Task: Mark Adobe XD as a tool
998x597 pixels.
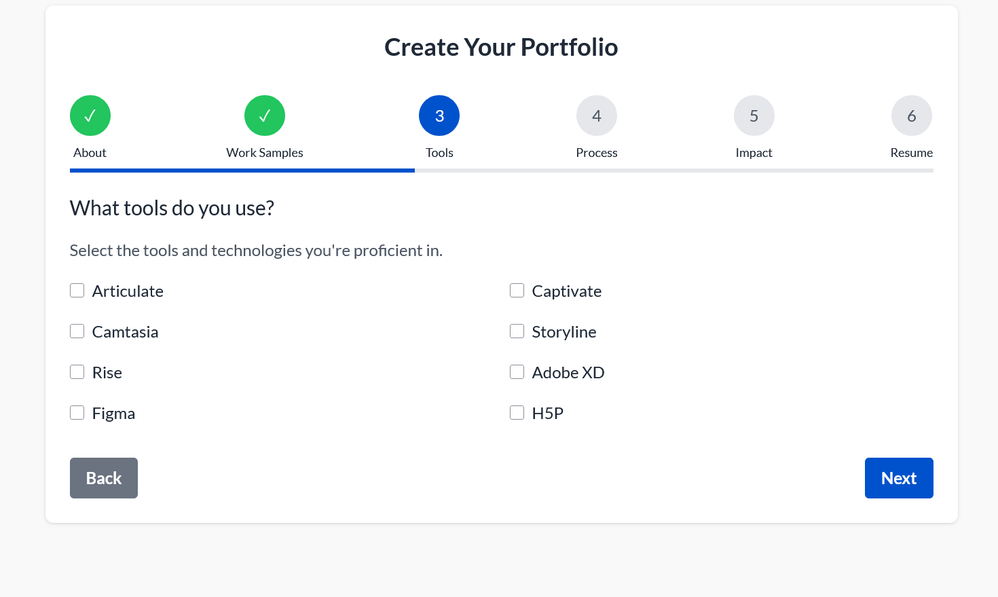Action: [517, 372]
